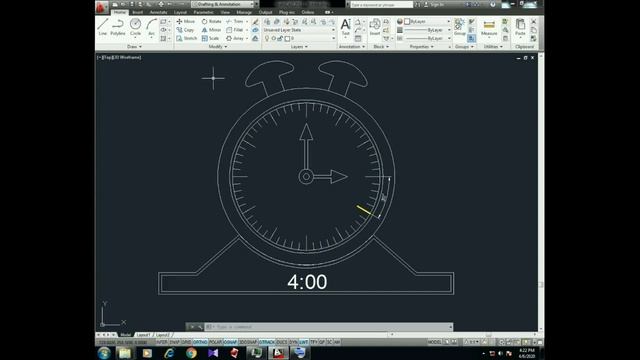Viewport: 640px width, 360px height.
Task: Activate the Fillet command
Action: [235, 30]
